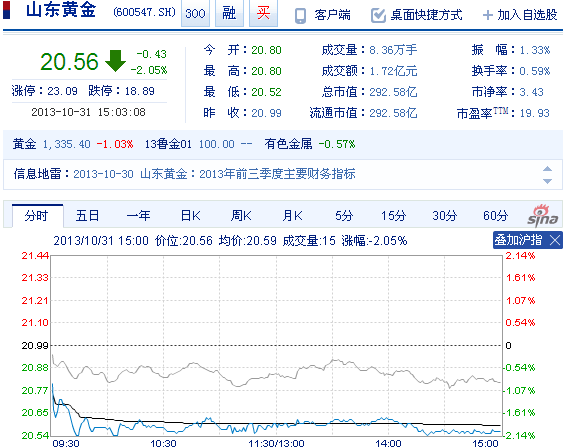565x448 pixels.
Task: Click the sina logo icon
Action: (543, 216)
